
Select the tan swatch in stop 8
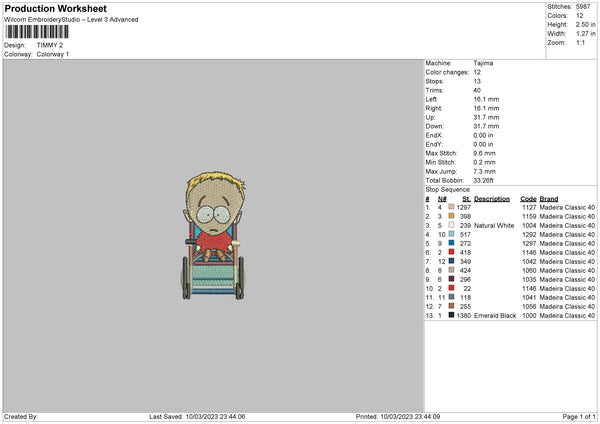click(451, 270)
